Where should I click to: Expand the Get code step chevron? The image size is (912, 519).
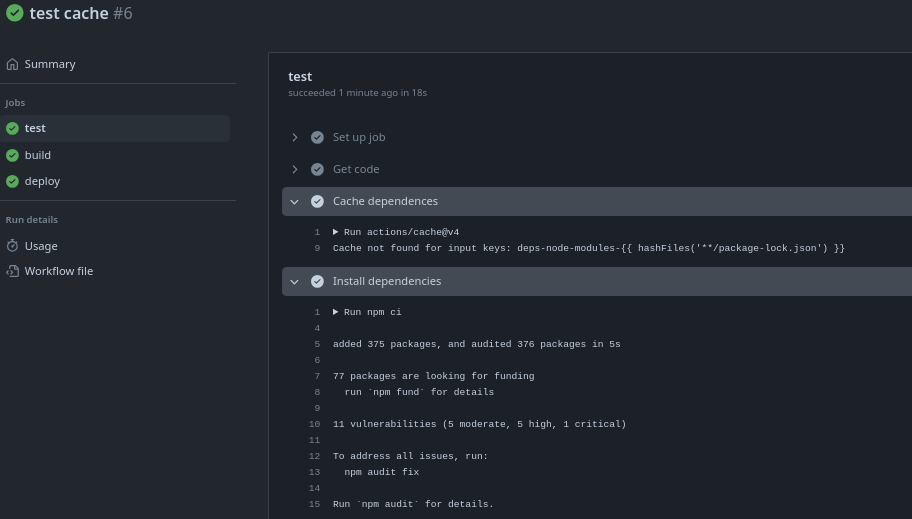pos(295,169)
